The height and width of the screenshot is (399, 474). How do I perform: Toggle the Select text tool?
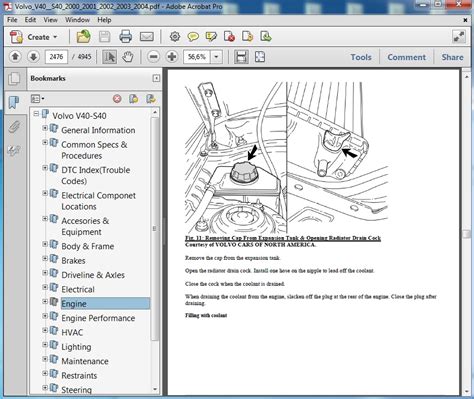109,57
